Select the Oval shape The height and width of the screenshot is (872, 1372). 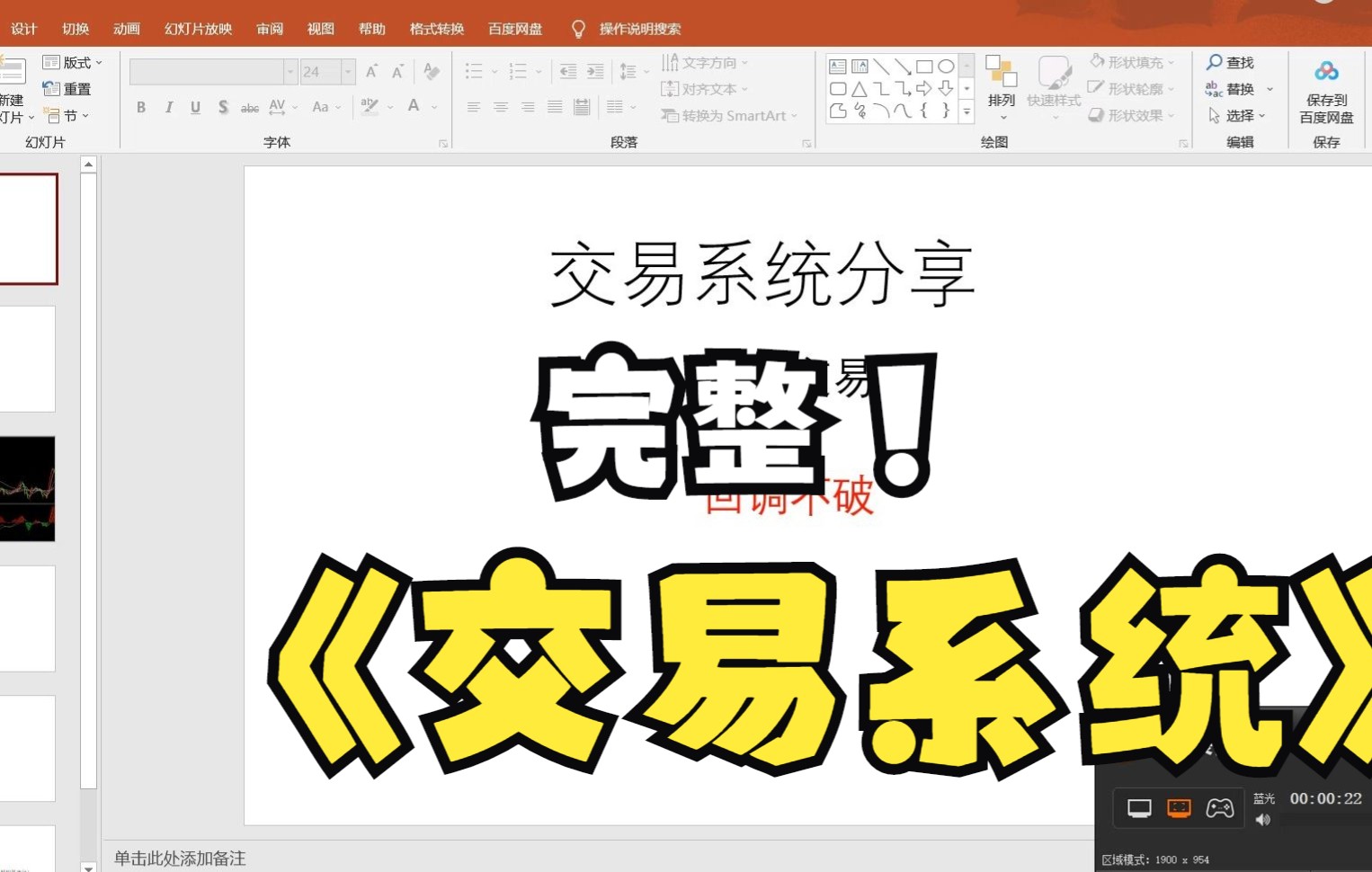(x=946, y=67)
